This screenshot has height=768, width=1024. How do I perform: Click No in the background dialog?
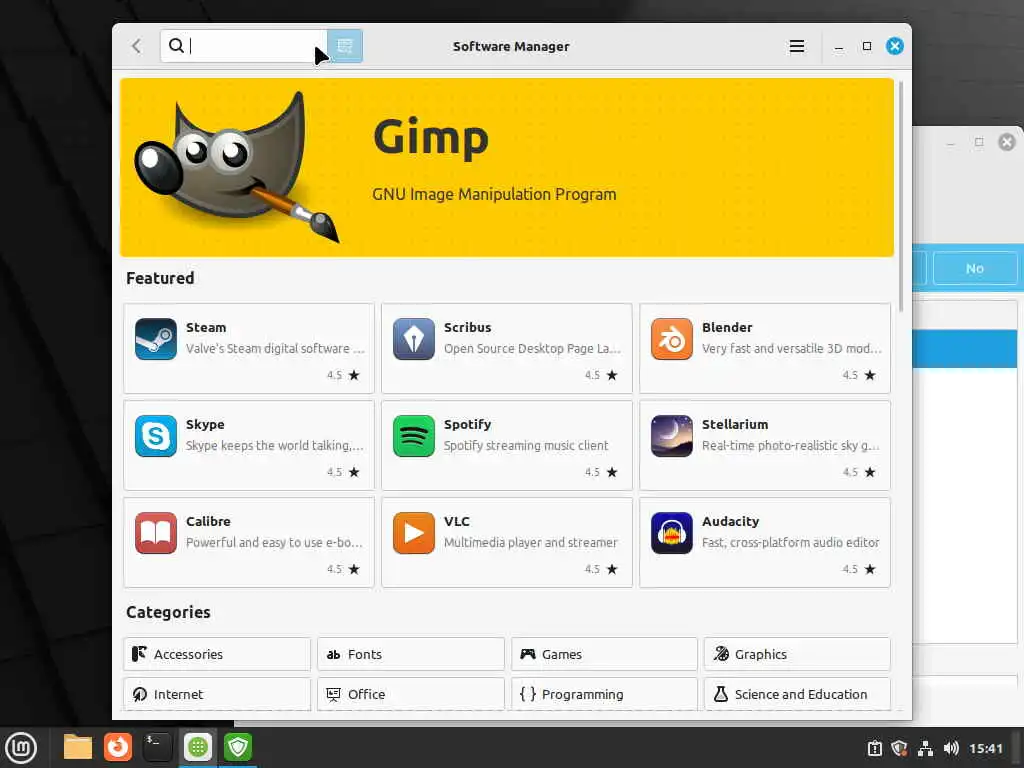click(x=974, y=268)
